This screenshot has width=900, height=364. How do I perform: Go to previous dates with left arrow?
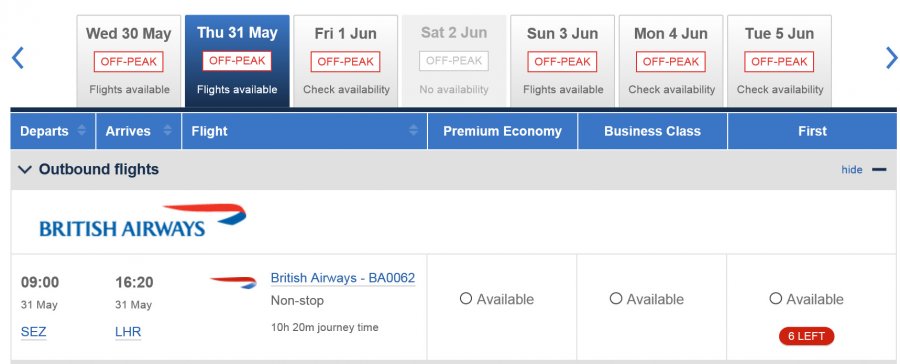tap(18, 58)
